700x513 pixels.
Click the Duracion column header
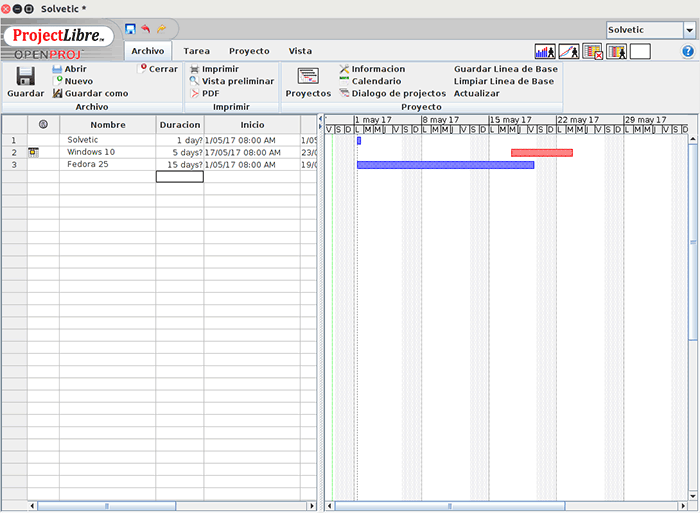[x=180, y=125]
